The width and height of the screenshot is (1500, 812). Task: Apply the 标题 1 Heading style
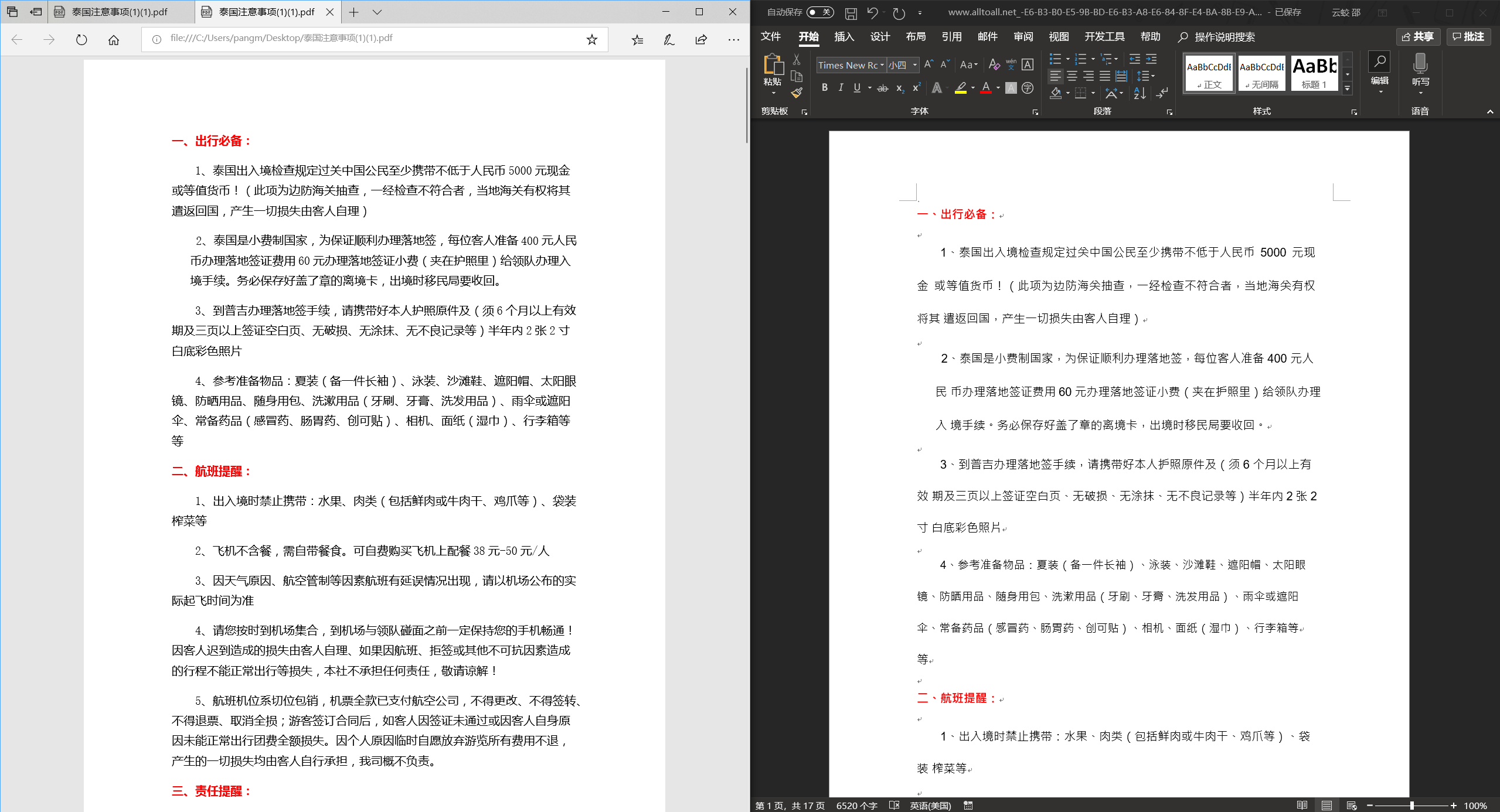pos(1314,73)
